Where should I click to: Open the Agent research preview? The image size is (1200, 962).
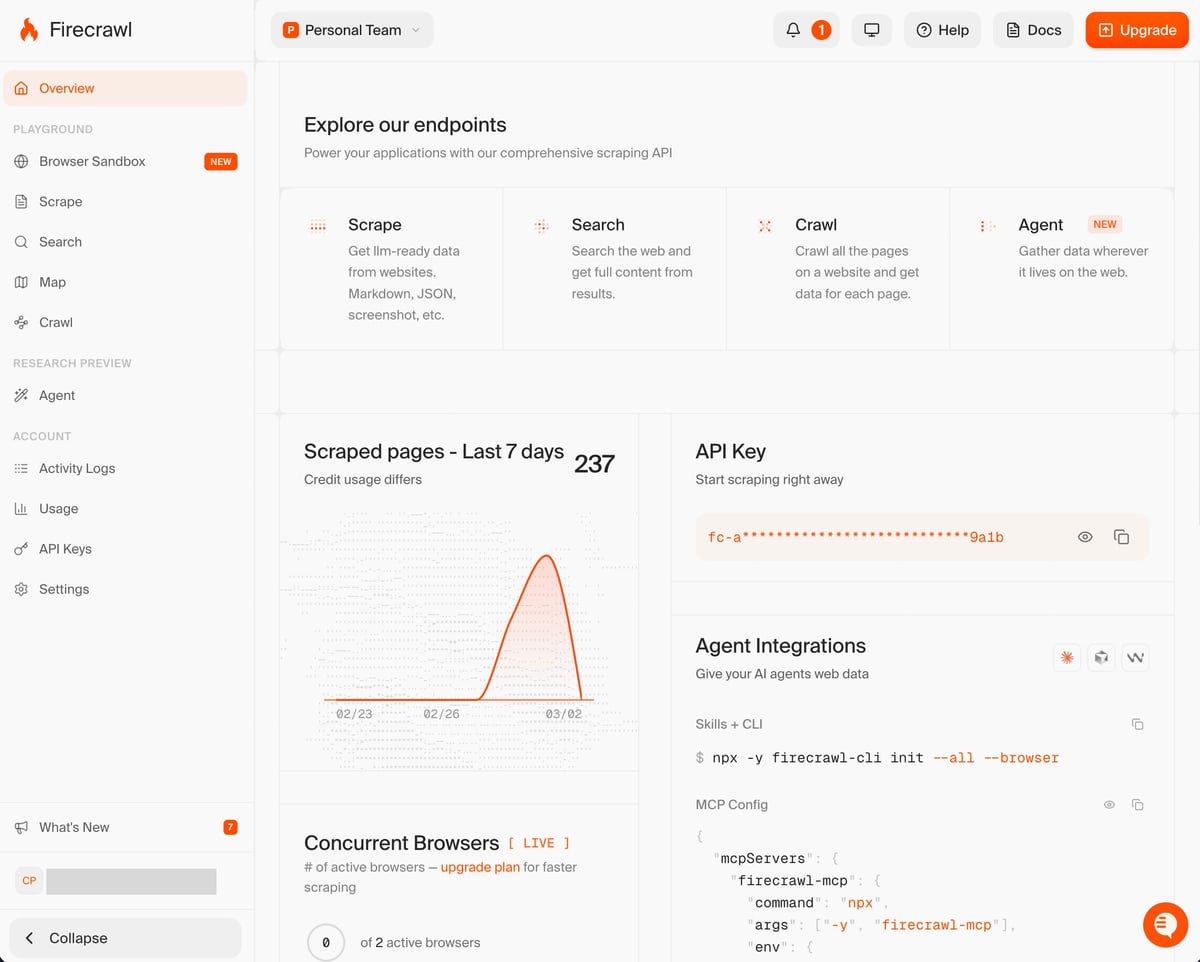(x=57, y=395)
